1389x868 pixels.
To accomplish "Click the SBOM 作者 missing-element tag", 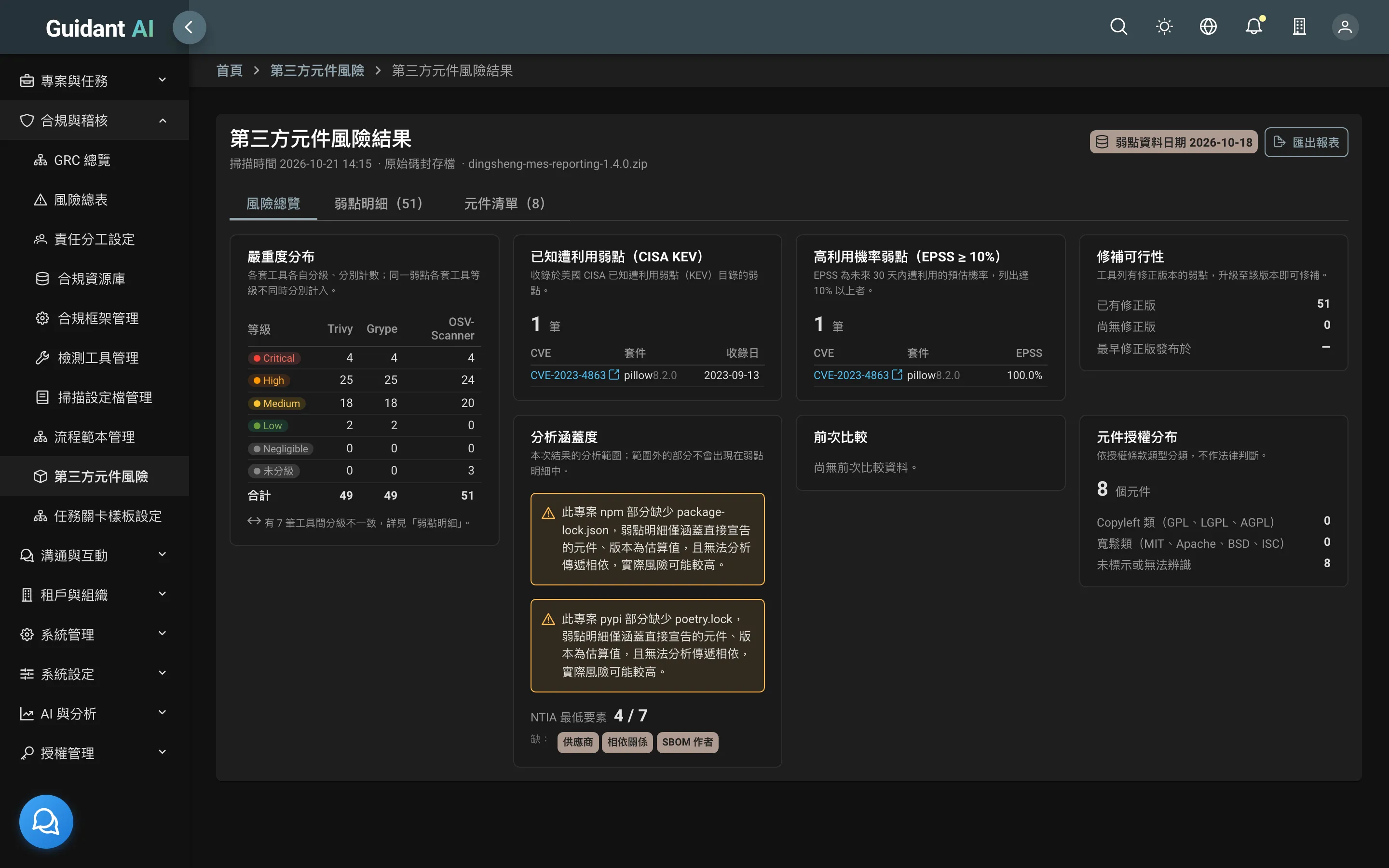I will pos(687,742).
